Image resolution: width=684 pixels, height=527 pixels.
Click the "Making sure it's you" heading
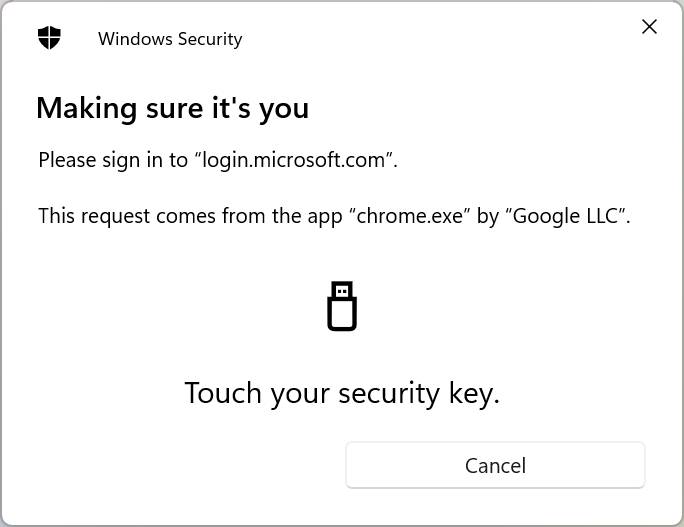(x=173, y=108)
